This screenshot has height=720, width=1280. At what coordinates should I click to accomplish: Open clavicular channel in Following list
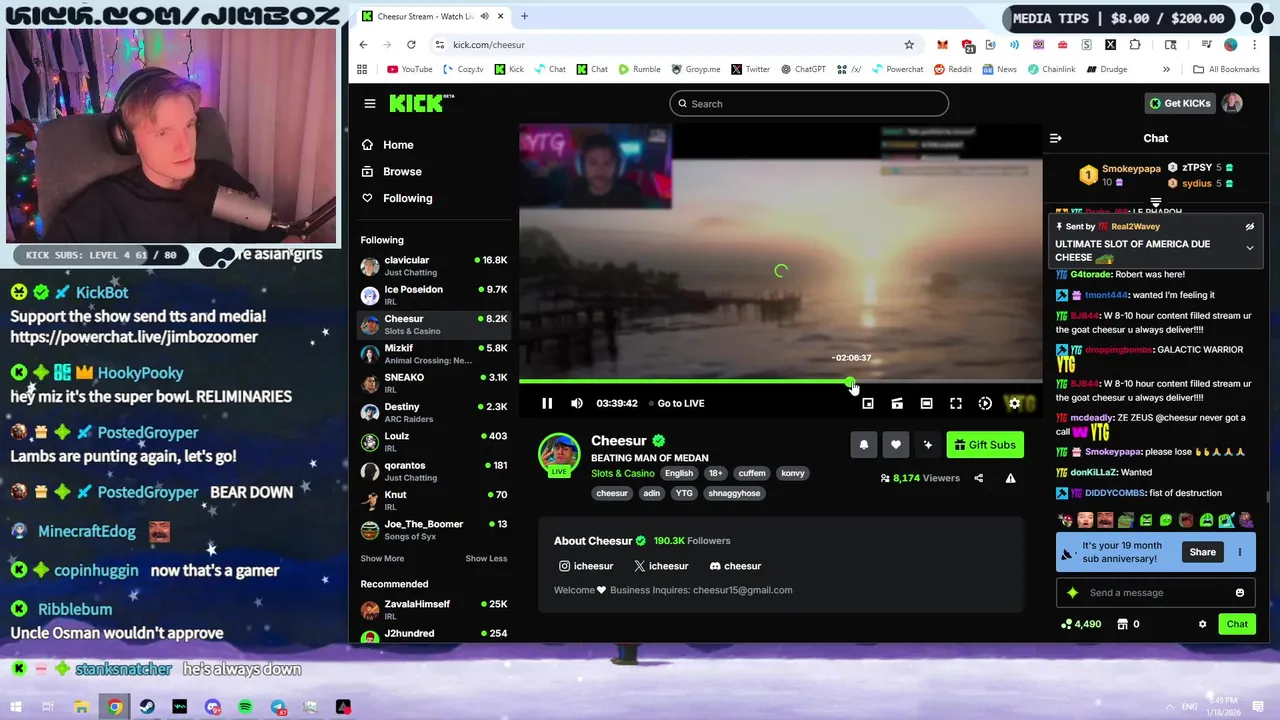[x=434, y=265]
